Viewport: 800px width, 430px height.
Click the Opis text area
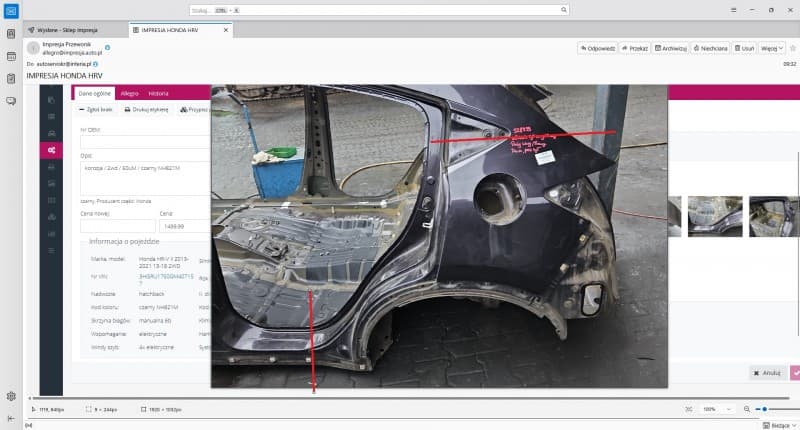[x=145, y=179]
